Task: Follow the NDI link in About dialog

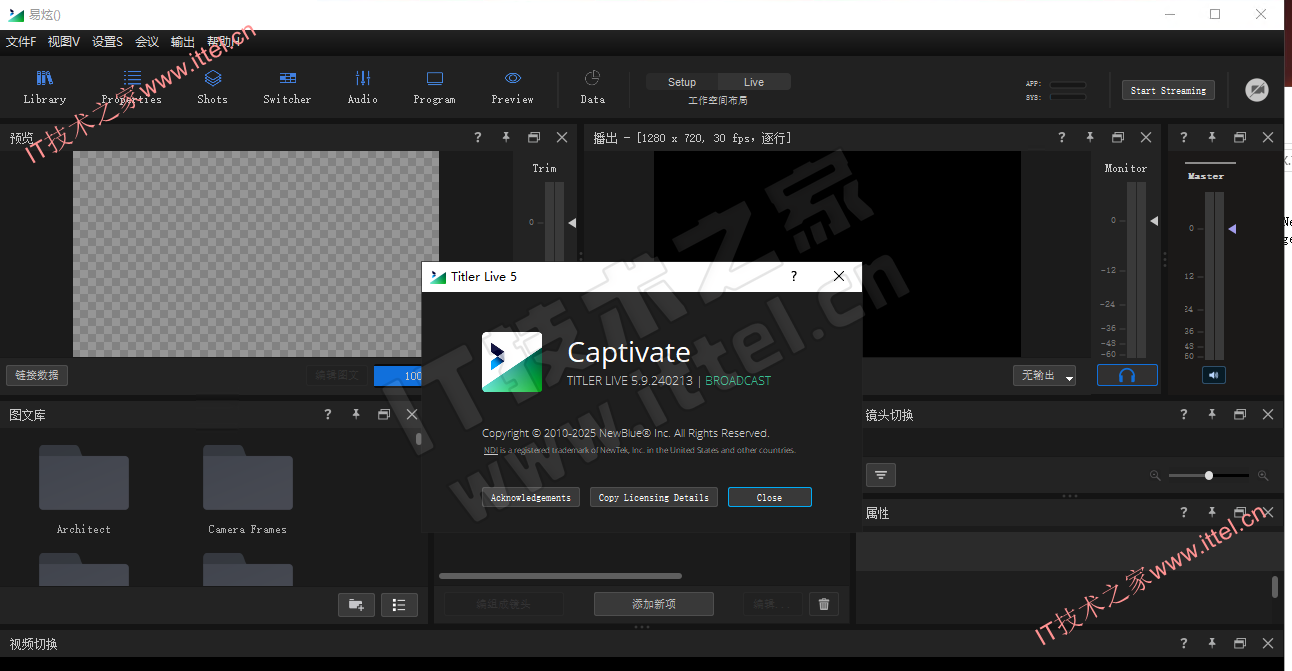Action: (x=491, y=450)
